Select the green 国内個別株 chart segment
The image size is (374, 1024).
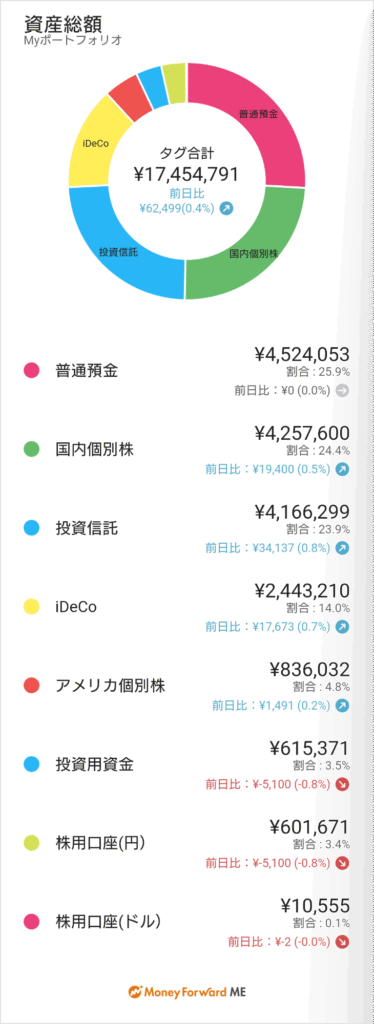click(x=255, y=253)
